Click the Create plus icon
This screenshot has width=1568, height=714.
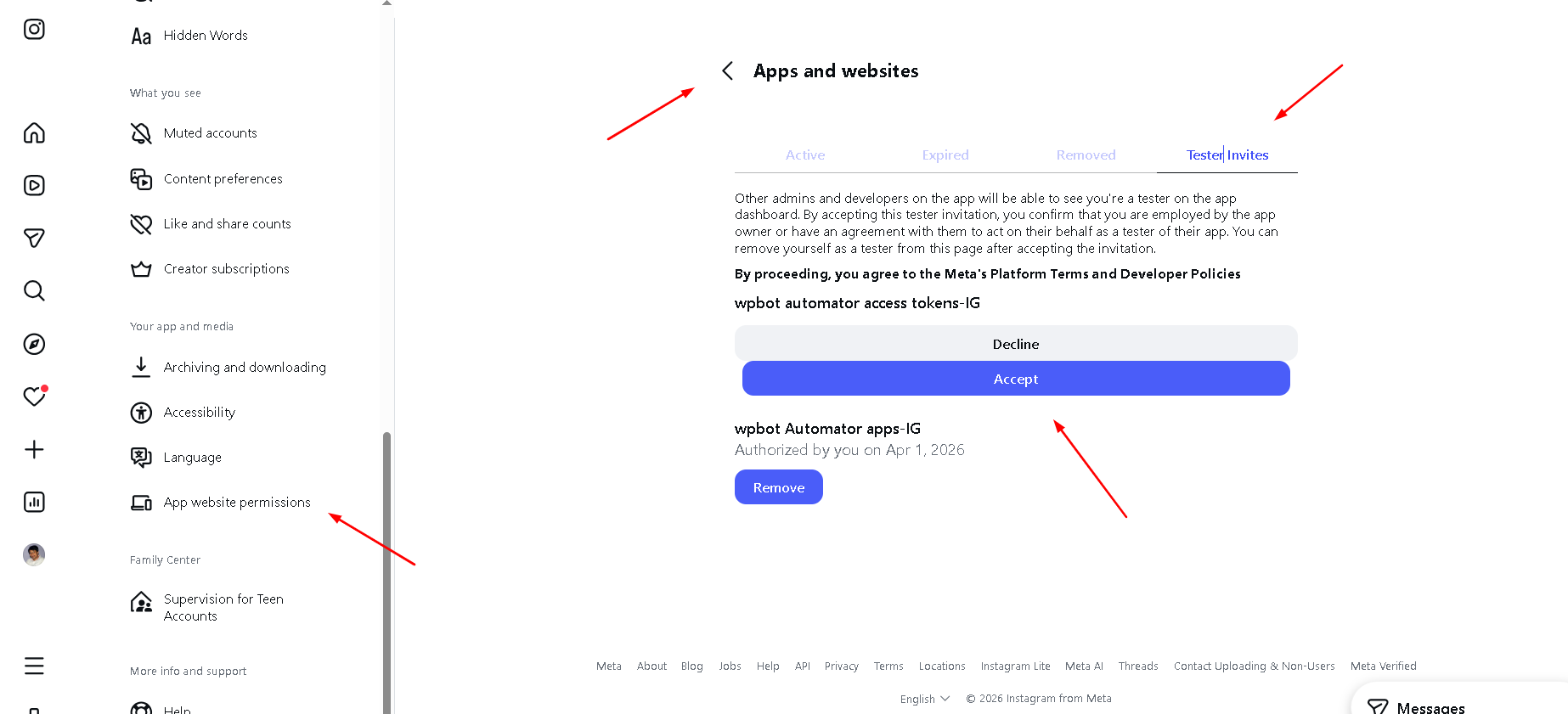(x=34, y=449)
